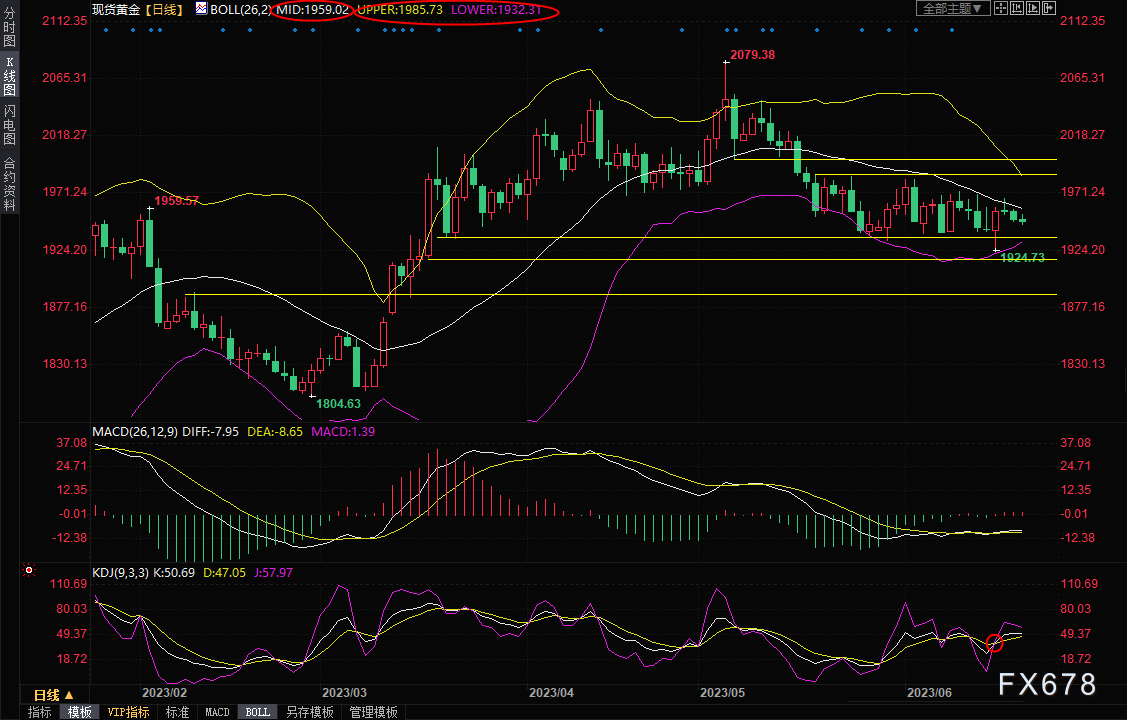Viewport: 1127px width, 720px height.
Task: Click the chart playback icon
Action: point(1033,8)
